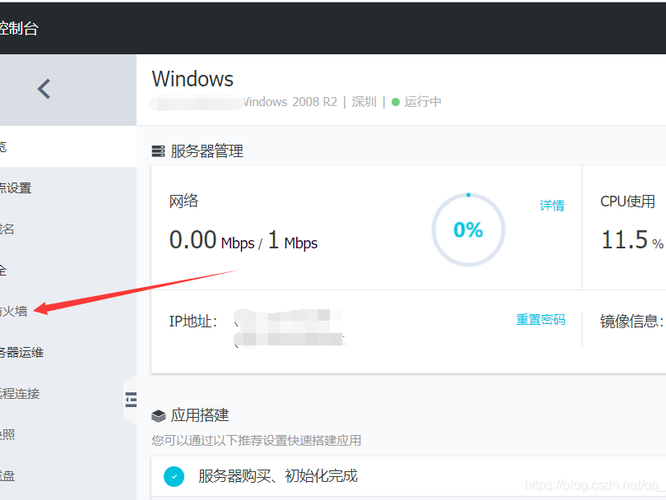The image size is (666, 500).
Task: Click the checkmark icon beside 服务器购买、初始化完成
Action: coord(174,476)
